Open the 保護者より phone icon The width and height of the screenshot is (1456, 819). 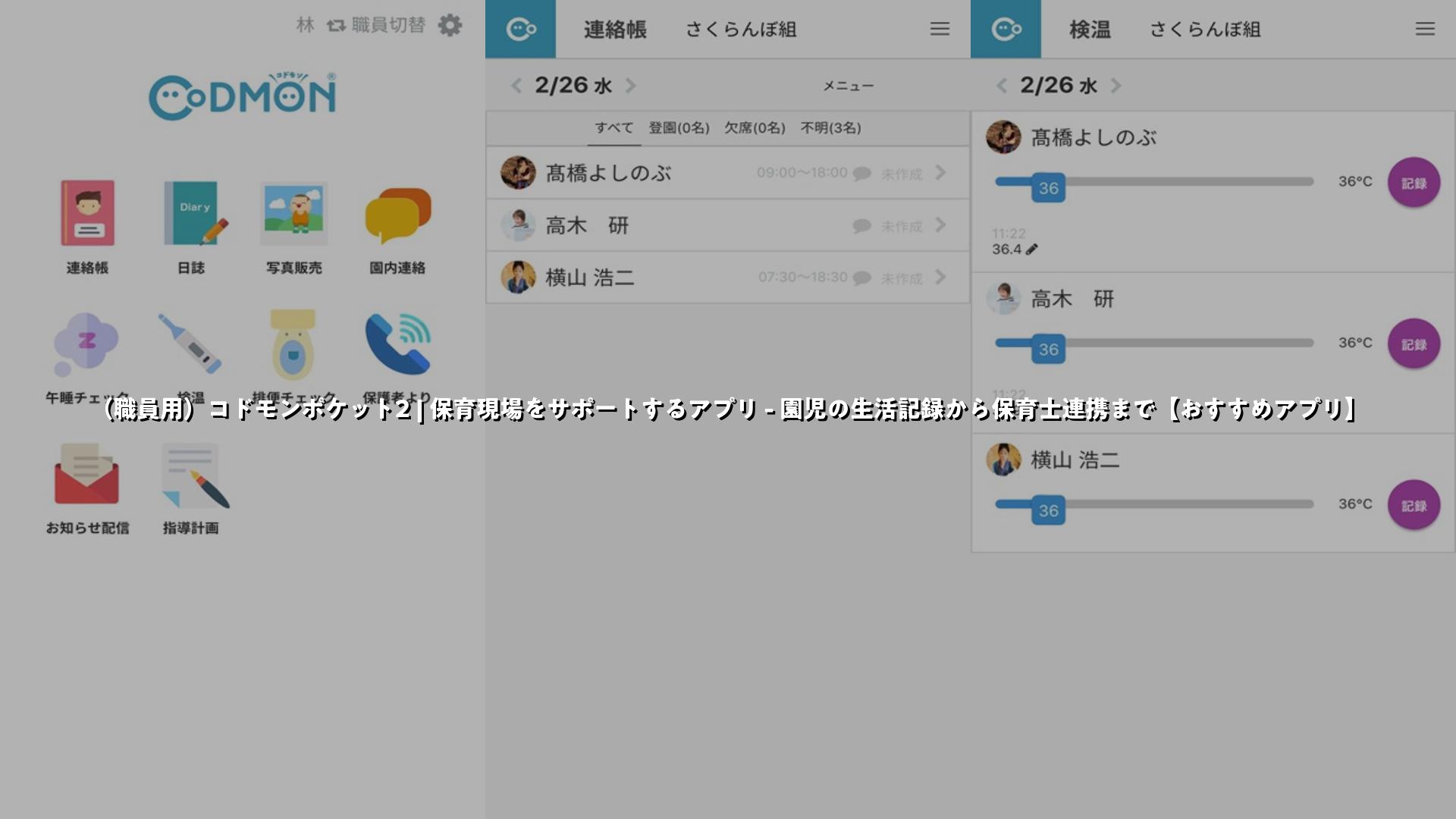click(398, 344)
